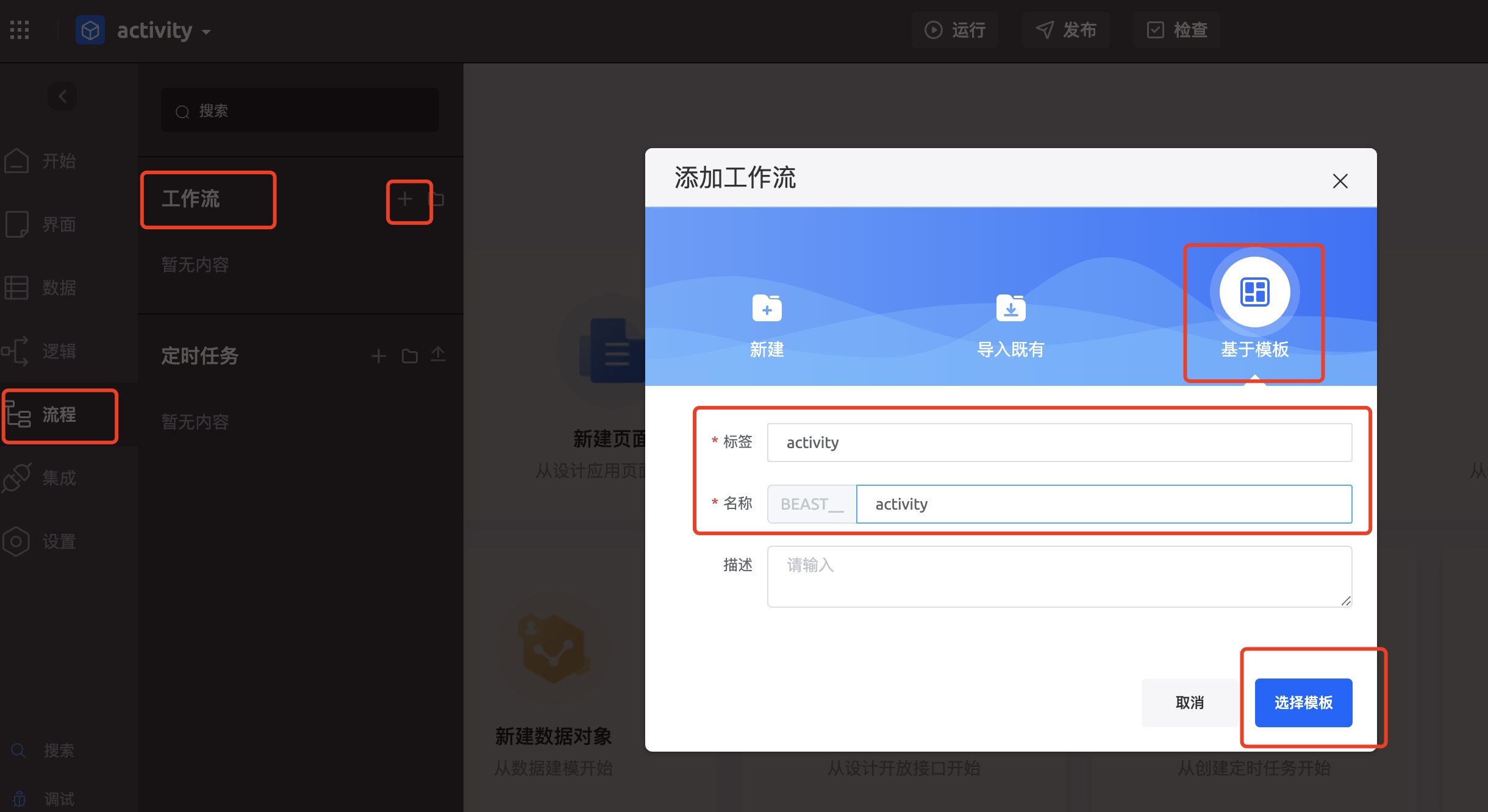Viewport: 1488px width, 812px height.
Task: Select the 导入既有 import option
Action: click(x=1010, y=324)
